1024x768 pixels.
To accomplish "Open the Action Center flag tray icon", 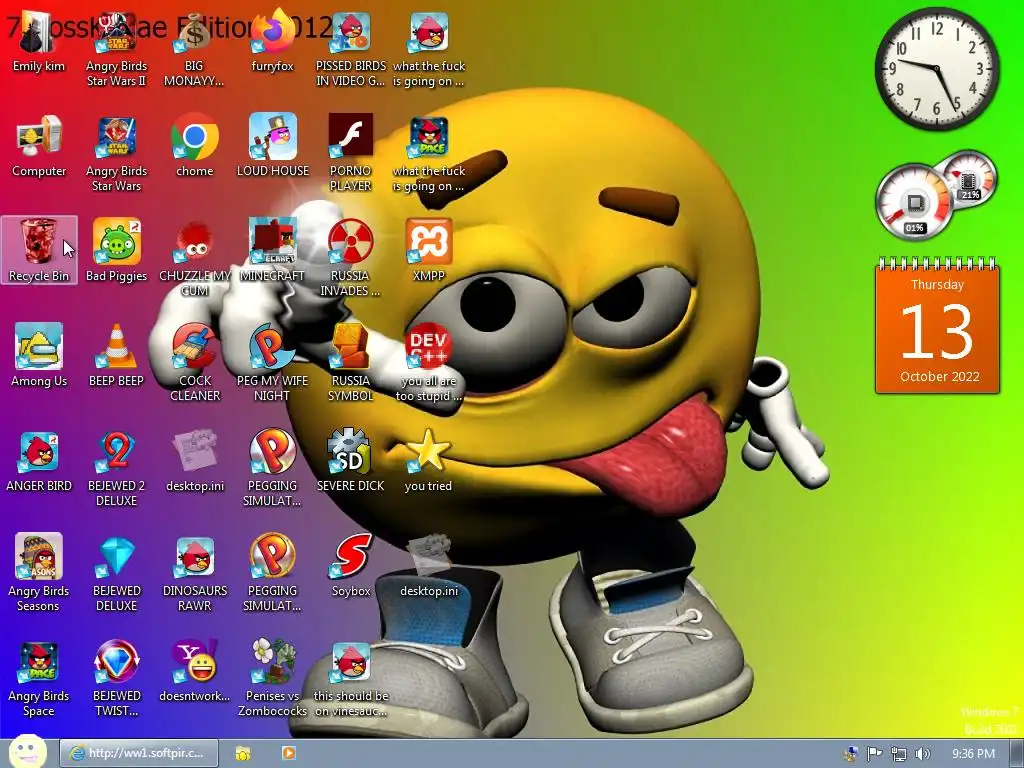I will click(x=874, y=754).
